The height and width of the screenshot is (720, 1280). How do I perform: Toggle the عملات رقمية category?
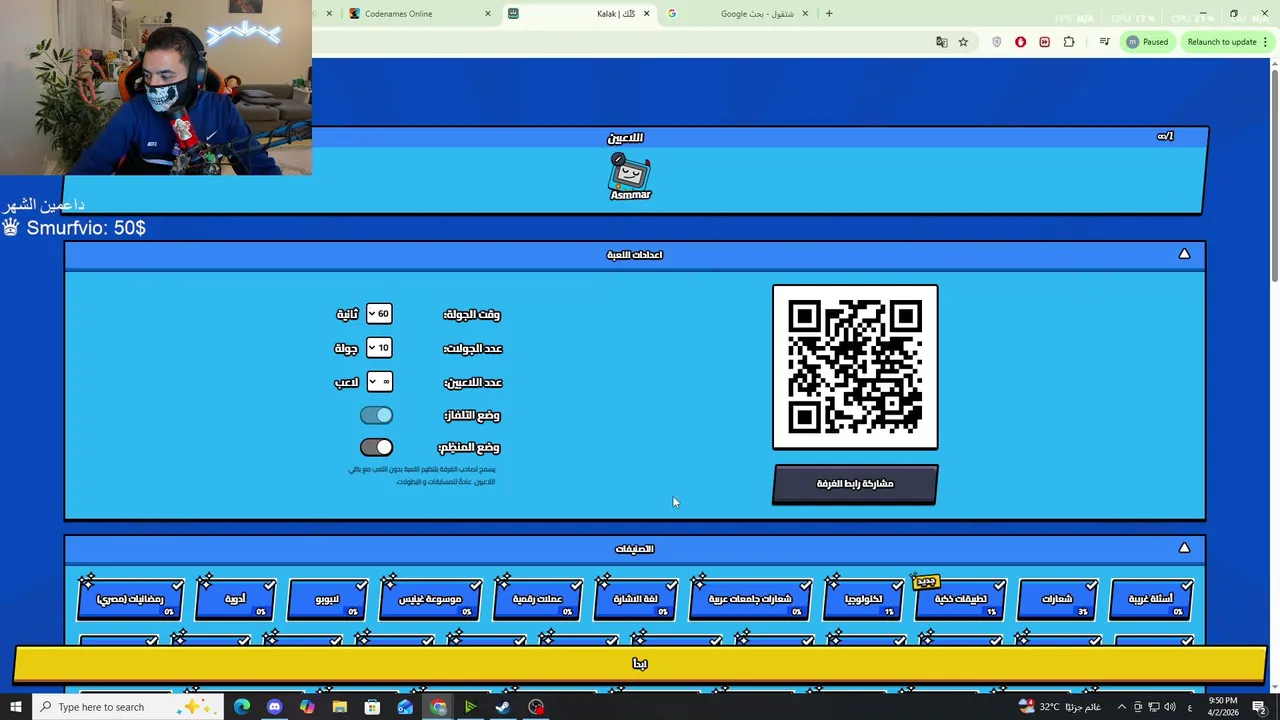pos(538,599)
